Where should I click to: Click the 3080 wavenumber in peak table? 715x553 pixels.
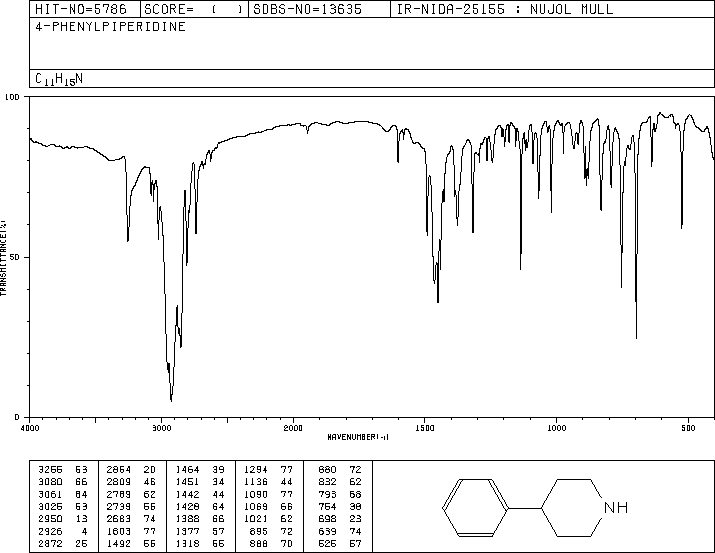coord(50,482)
